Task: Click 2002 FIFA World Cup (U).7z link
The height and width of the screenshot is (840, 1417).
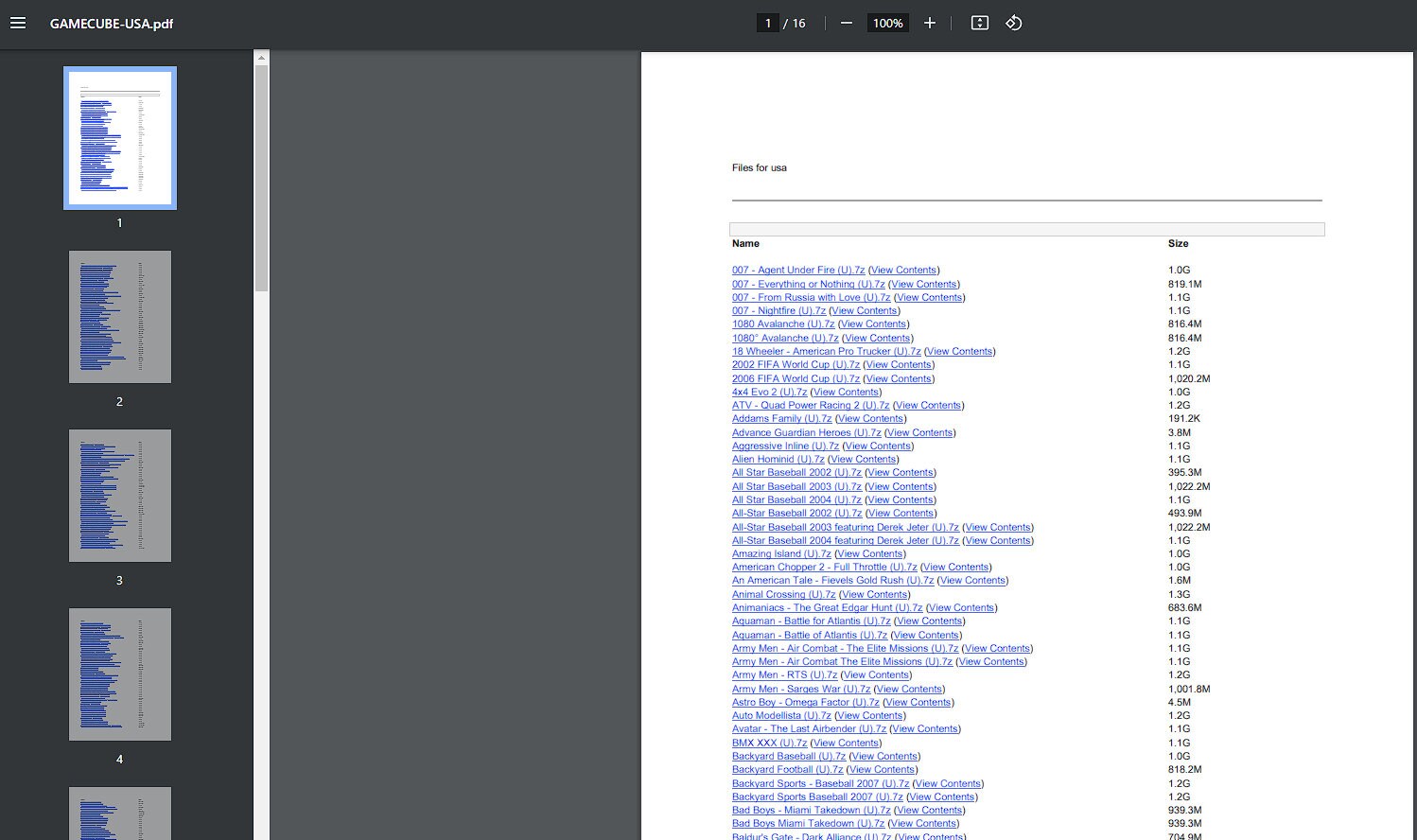Action: click(x=796, y=364)
